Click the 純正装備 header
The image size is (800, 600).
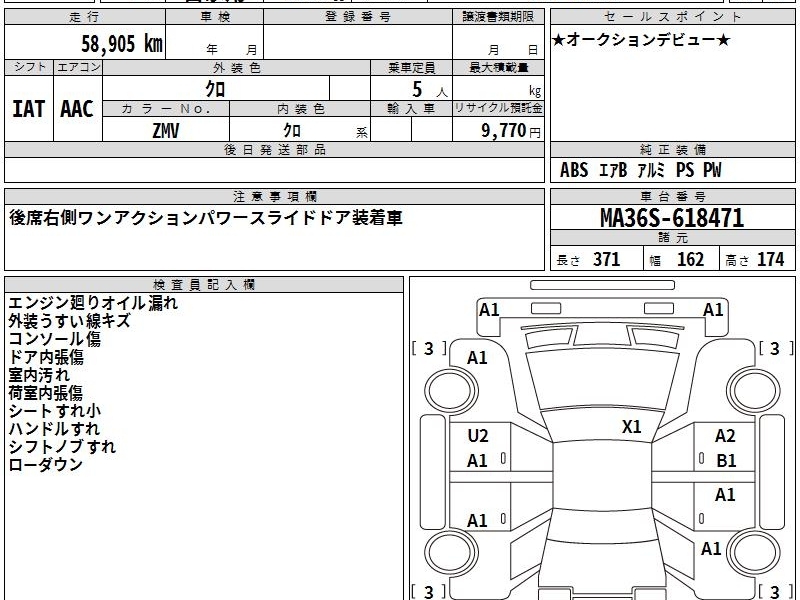(x=672, y=149)
